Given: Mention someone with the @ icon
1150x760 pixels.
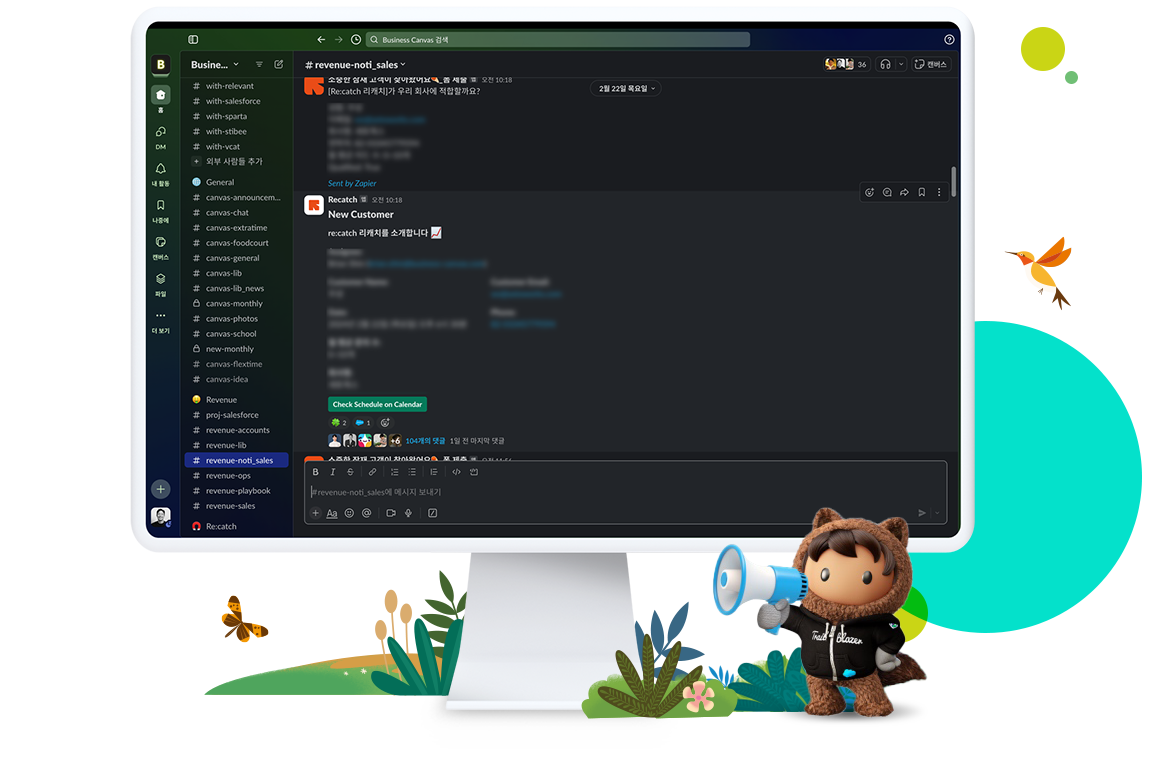Looking at the screenshot, I should (367, 514).
